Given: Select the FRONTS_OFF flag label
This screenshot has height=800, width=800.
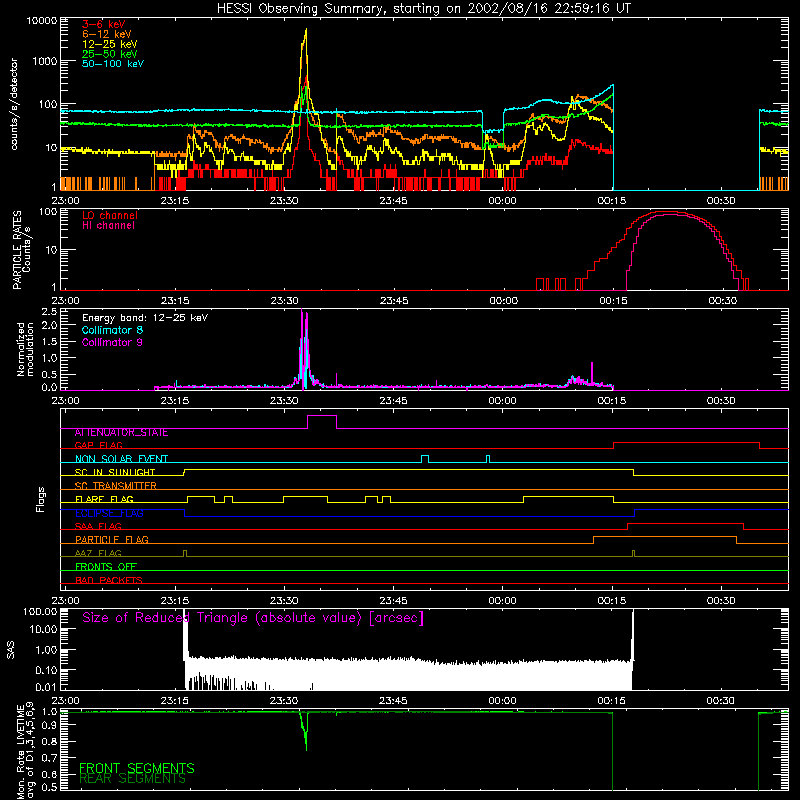Looking at the screenshot, I should point(106,567).
